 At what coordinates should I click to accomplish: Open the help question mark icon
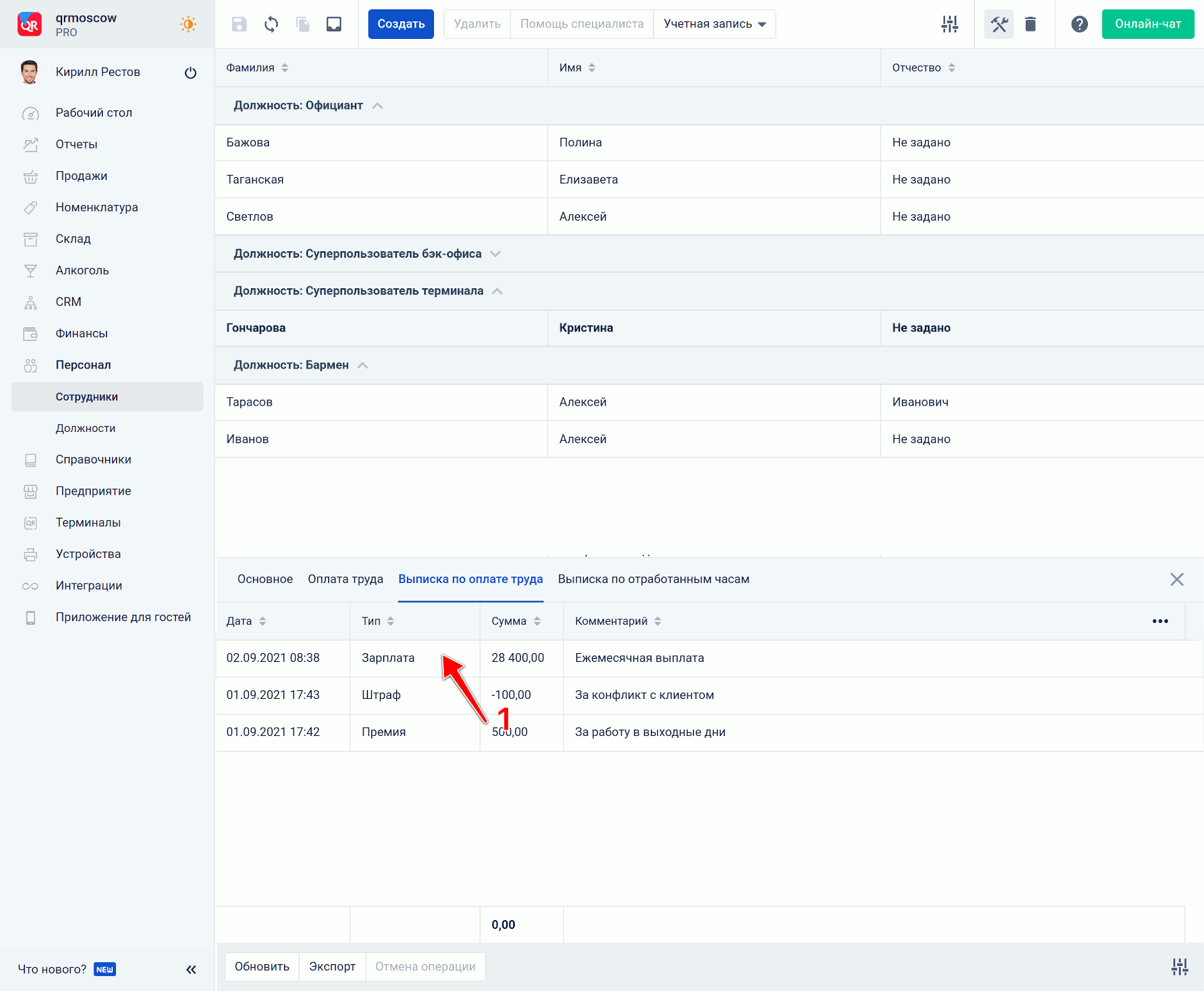click(1079, 24)
